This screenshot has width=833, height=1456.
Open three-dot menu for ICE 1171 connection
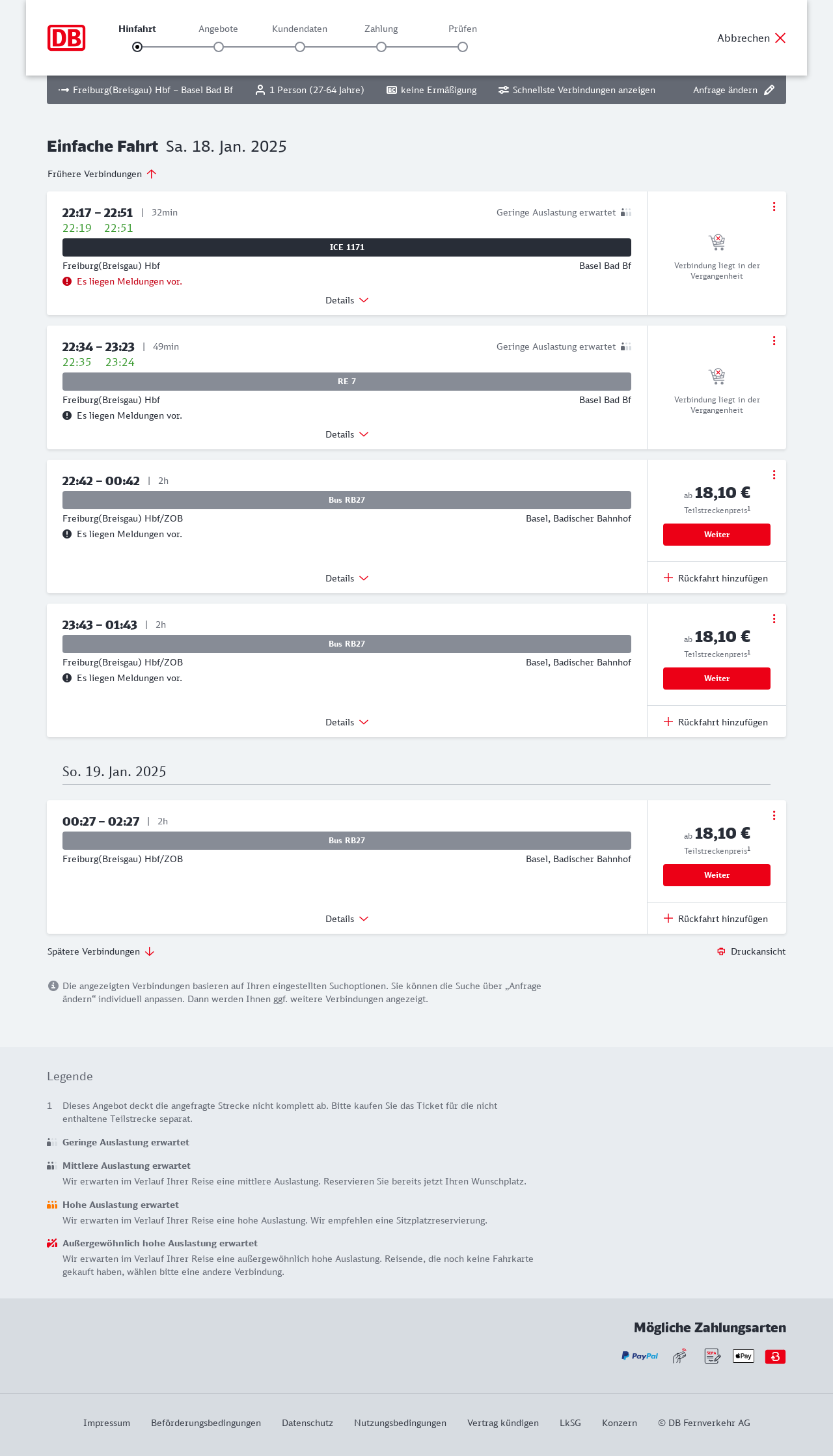[x=774, y=206]
